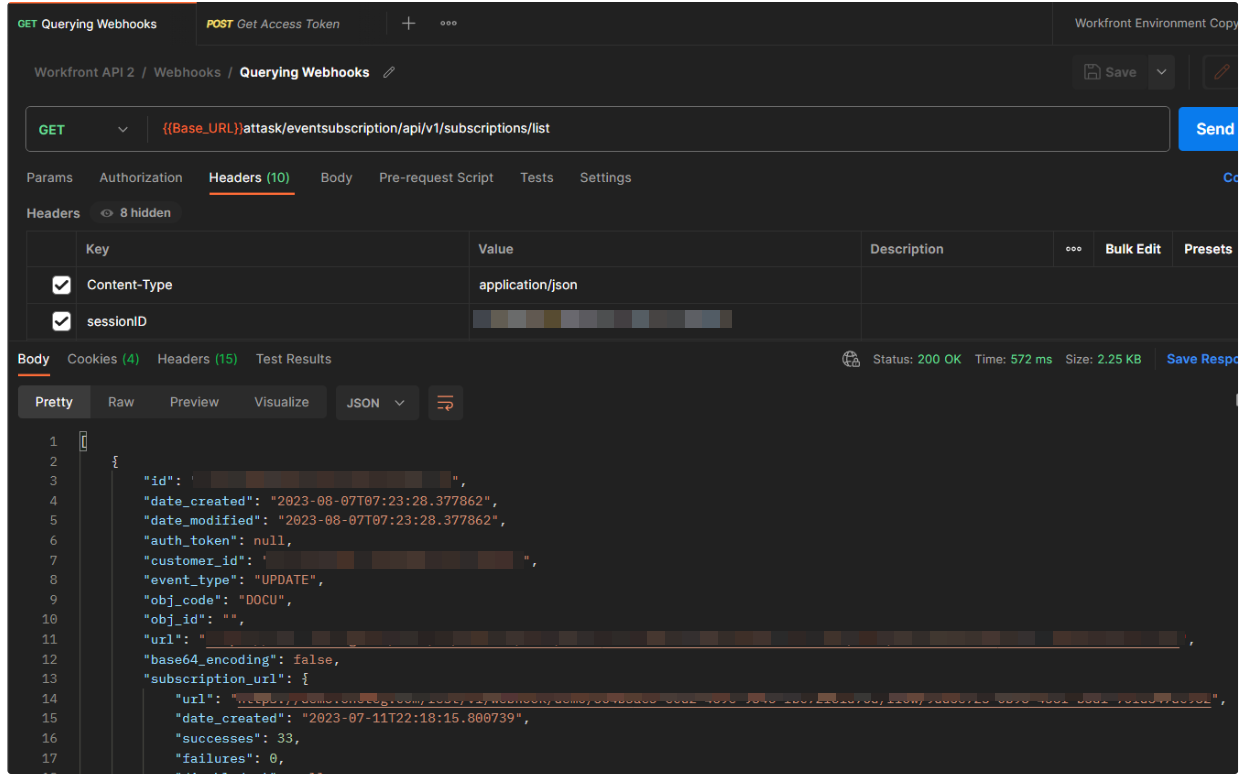Image resolution: width=1245 pixels, height=778 pixels.
Task: Uncheck the sessionID header checkbox
Action: [61, 322]
